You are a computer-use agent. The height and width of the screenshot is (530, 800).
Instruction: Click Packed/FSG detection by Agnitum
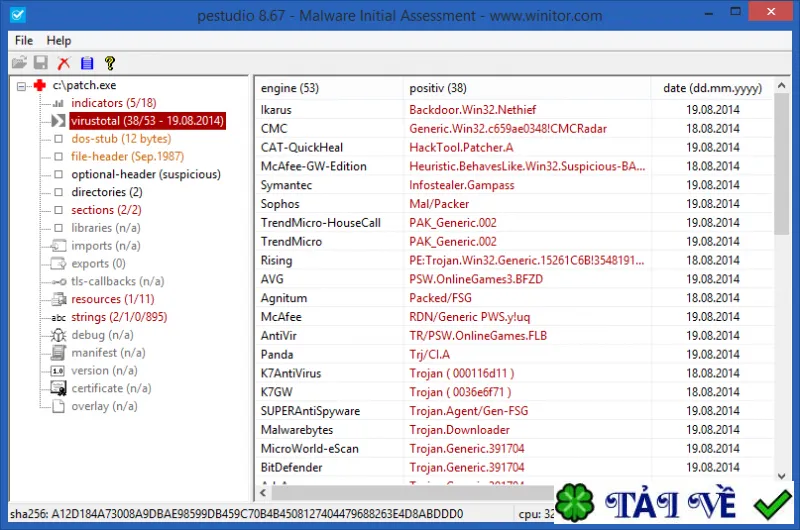[440, 298]
